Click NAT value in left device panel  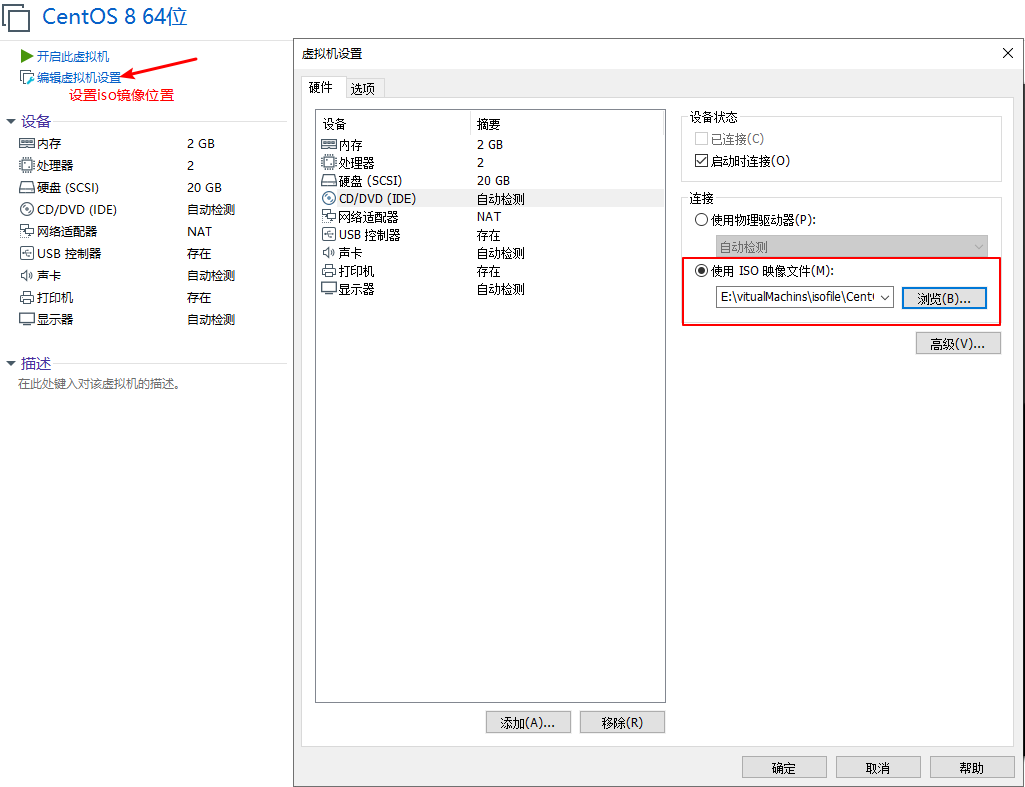click(x=199, y=231)
